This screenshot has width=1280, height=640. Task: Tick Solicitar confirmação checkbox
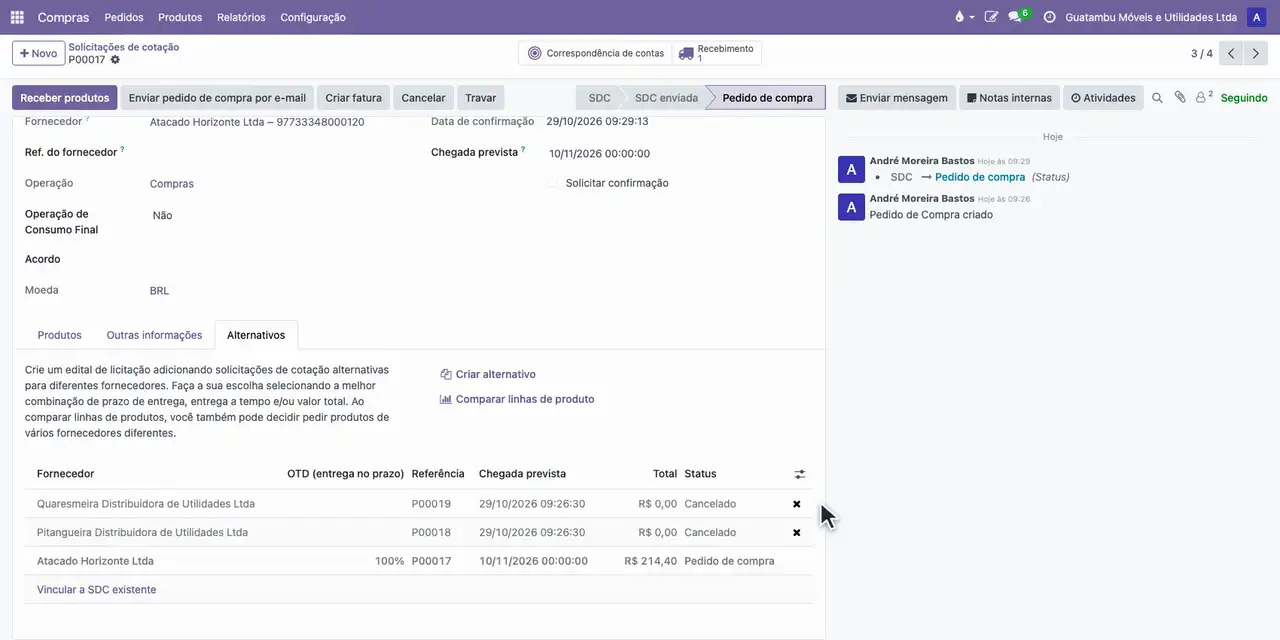point(552,183)
